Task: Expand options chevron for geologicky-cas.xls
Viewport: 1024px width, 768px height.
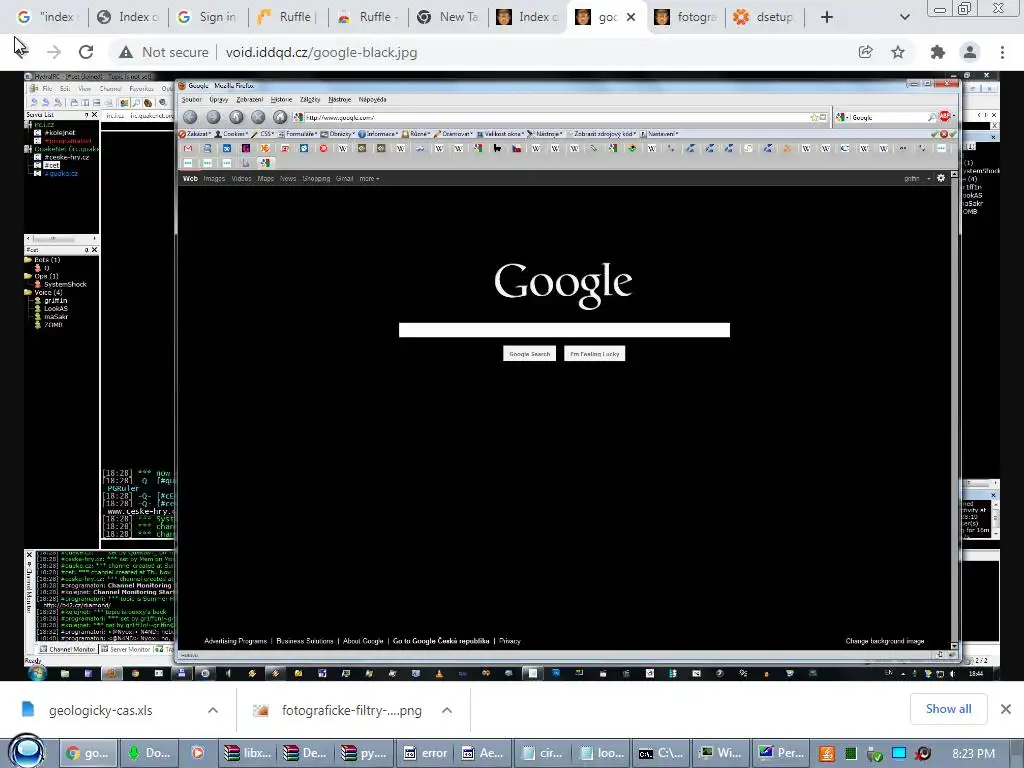Action: click(x=213, y=710)
